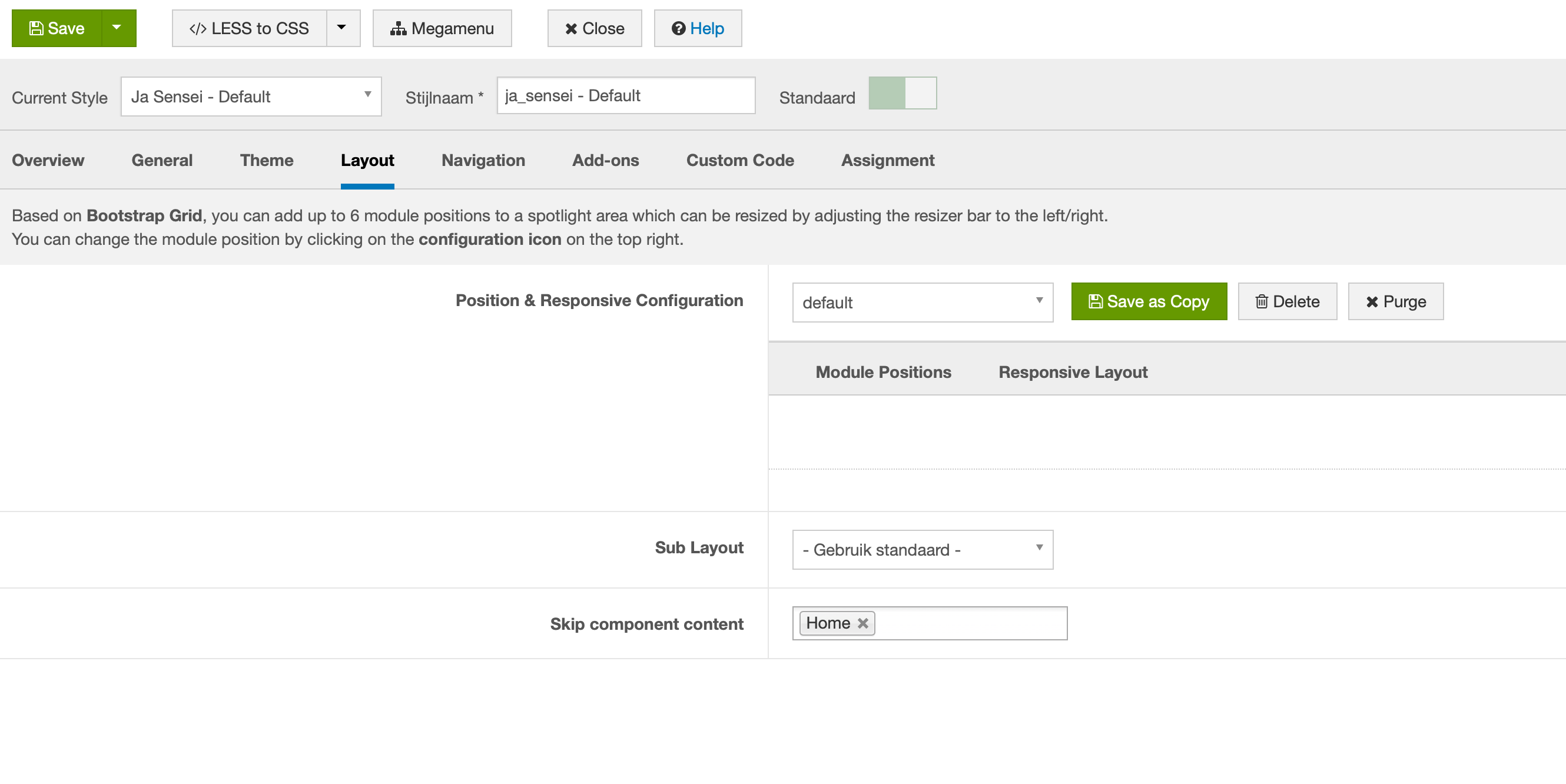Open the Megamenu sitemap icon button
The image size is (1566, 784).
442,29
